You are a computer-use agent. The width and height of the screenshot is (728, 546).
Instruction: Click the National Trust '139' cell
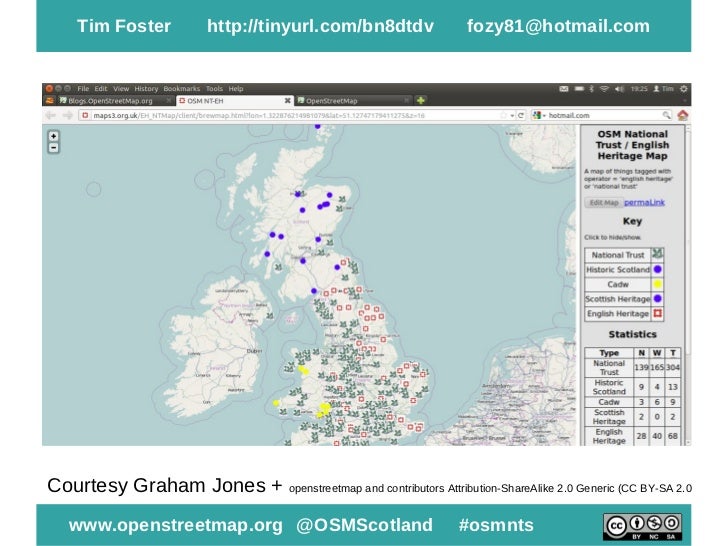coord(641,367)
